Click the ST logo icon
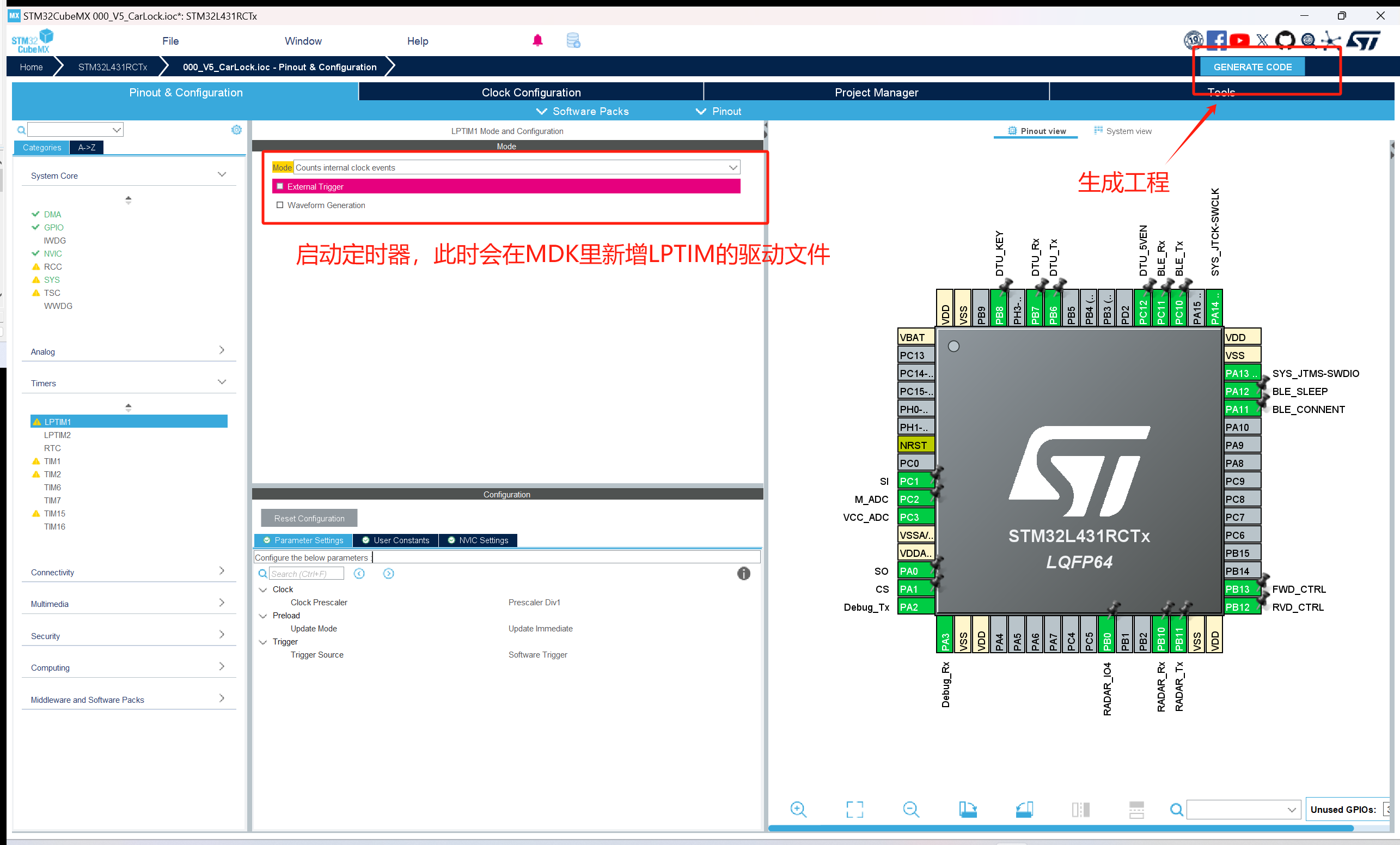 click(1364, 40)
